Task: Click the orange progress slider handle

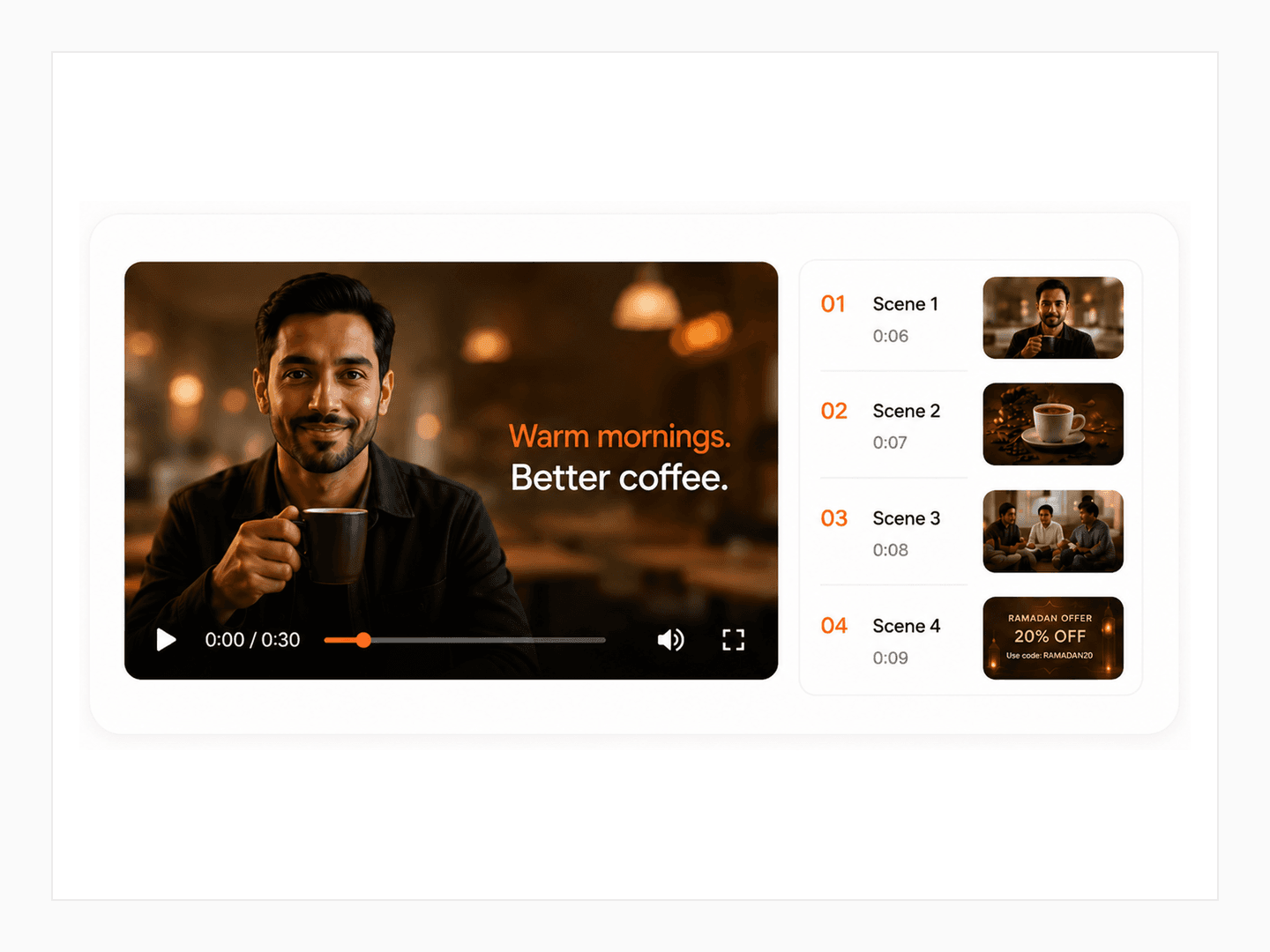Action: pyautogui.click(x=363, y=640)
